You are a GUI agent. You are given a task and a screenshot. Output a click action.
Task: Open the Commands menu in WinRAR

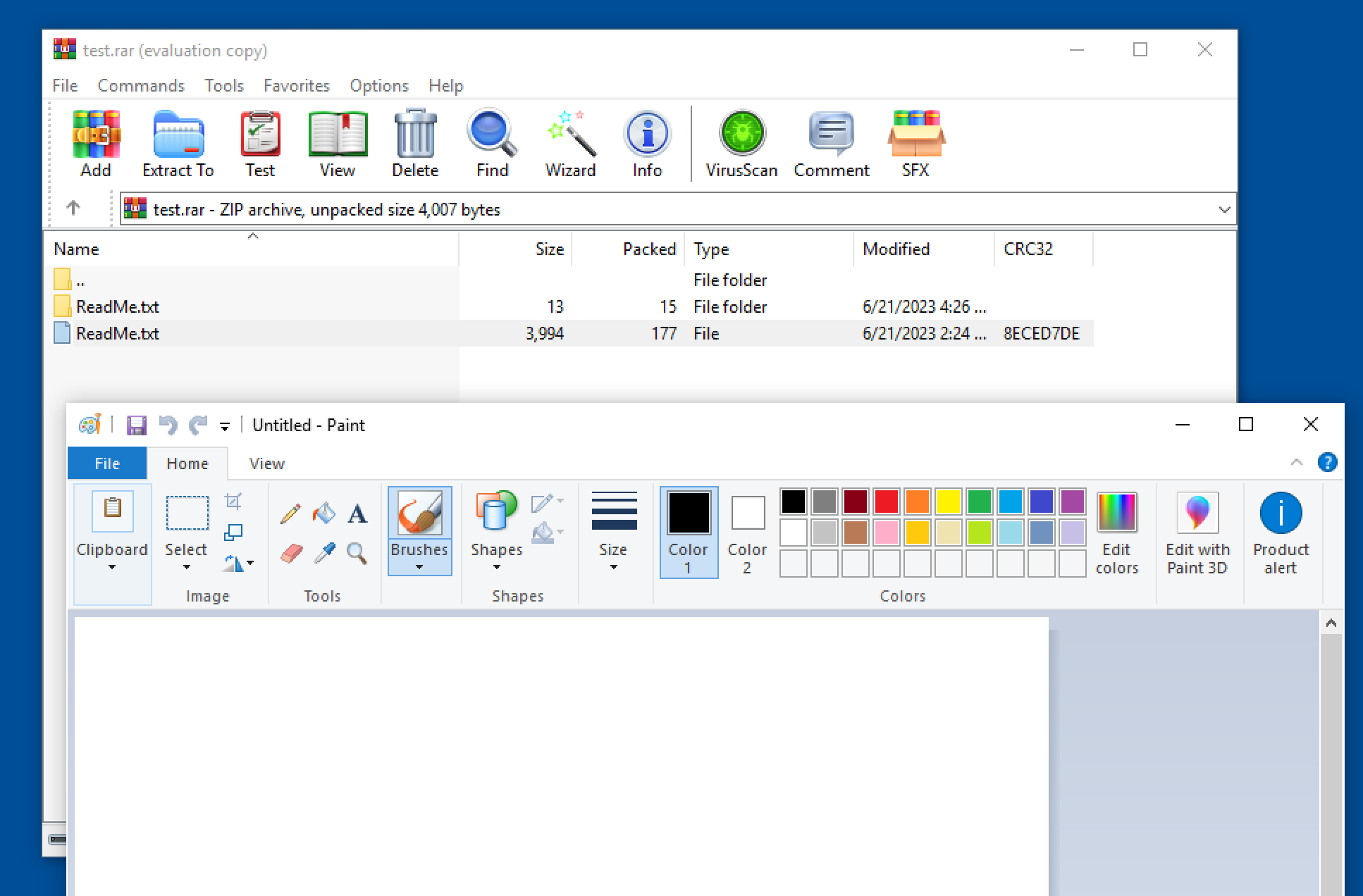pyautogui.click(x=141, y=86)
